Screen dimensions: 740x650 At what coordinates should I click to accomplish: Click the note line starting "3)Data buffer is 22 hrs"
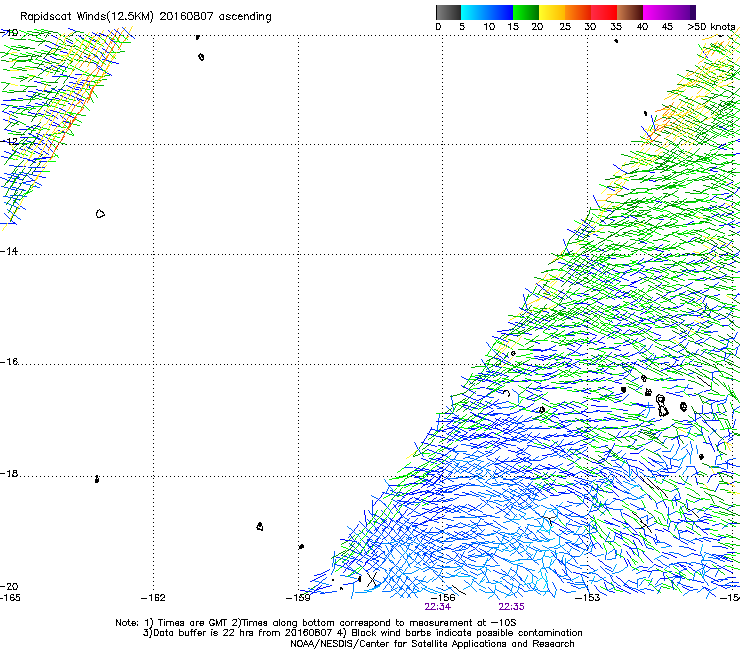tap(362, 633)
